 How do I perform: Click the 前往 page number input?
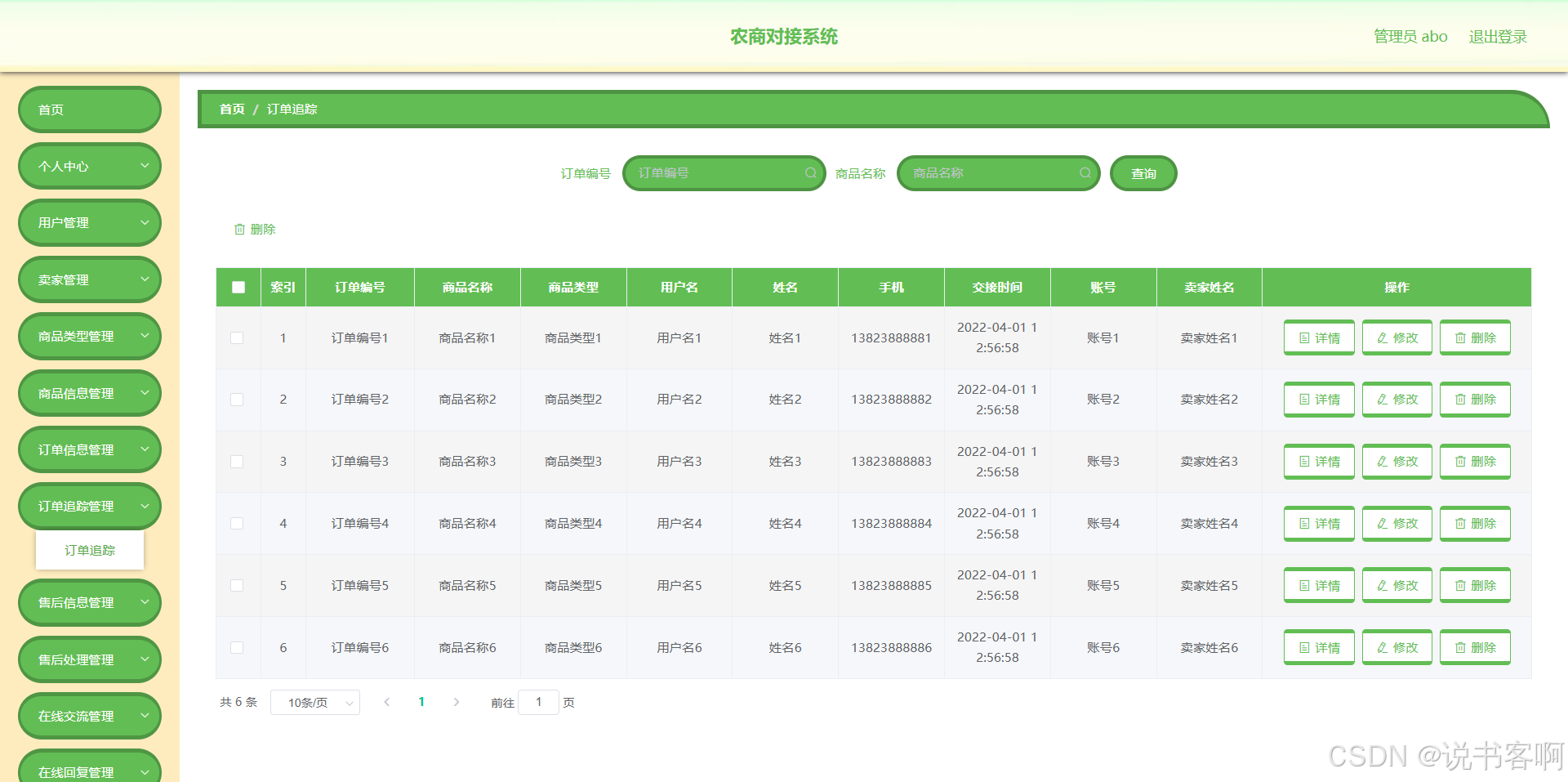point(538,702)
